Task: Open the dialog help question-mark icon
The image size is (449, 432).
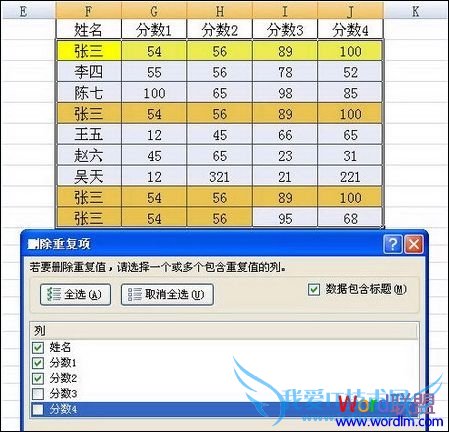Action: pyautogui.click(x=393, y=244)
